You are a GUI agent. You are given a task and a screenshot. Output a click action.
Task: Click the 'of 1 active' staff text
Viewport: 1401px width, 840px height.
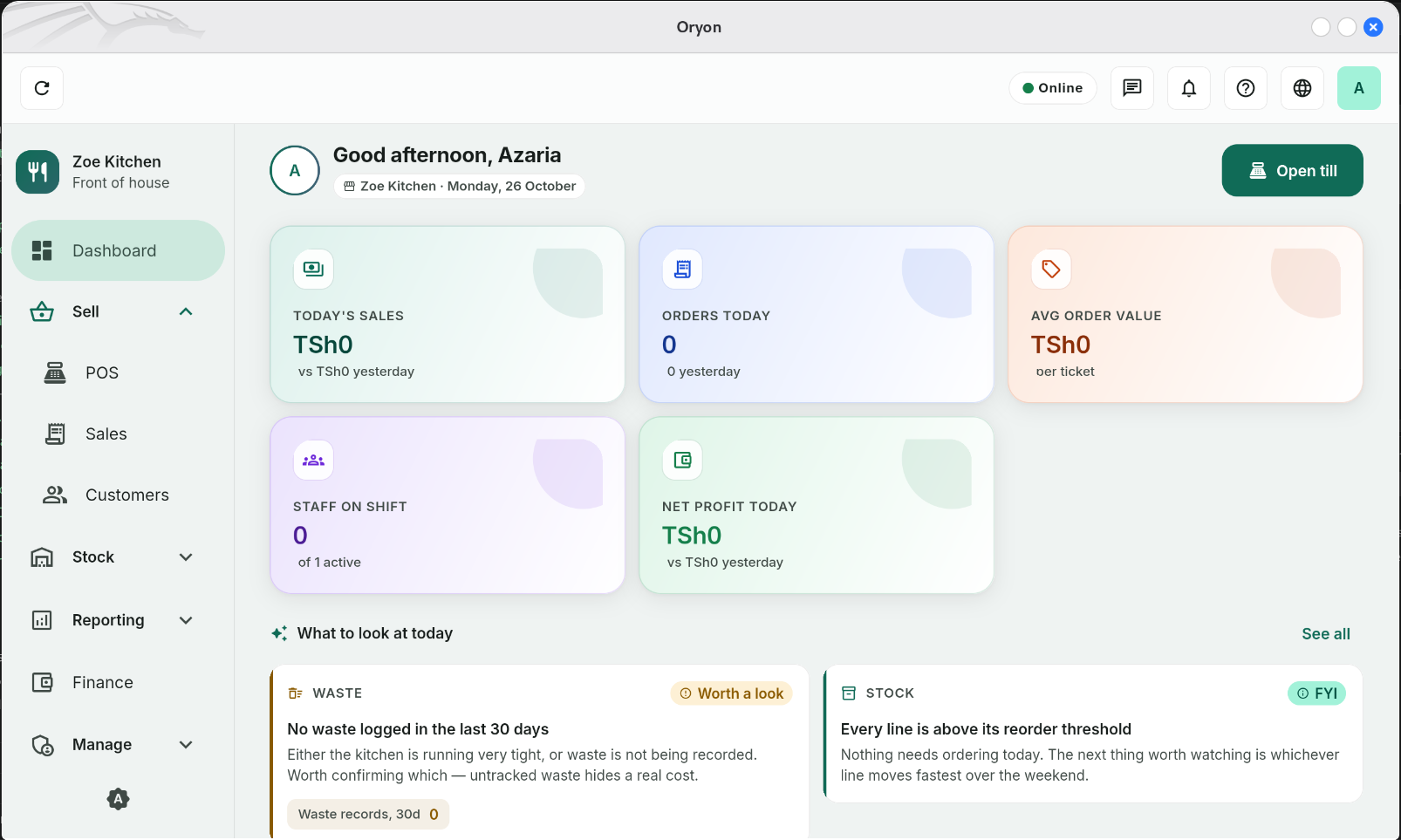point(329,563)
